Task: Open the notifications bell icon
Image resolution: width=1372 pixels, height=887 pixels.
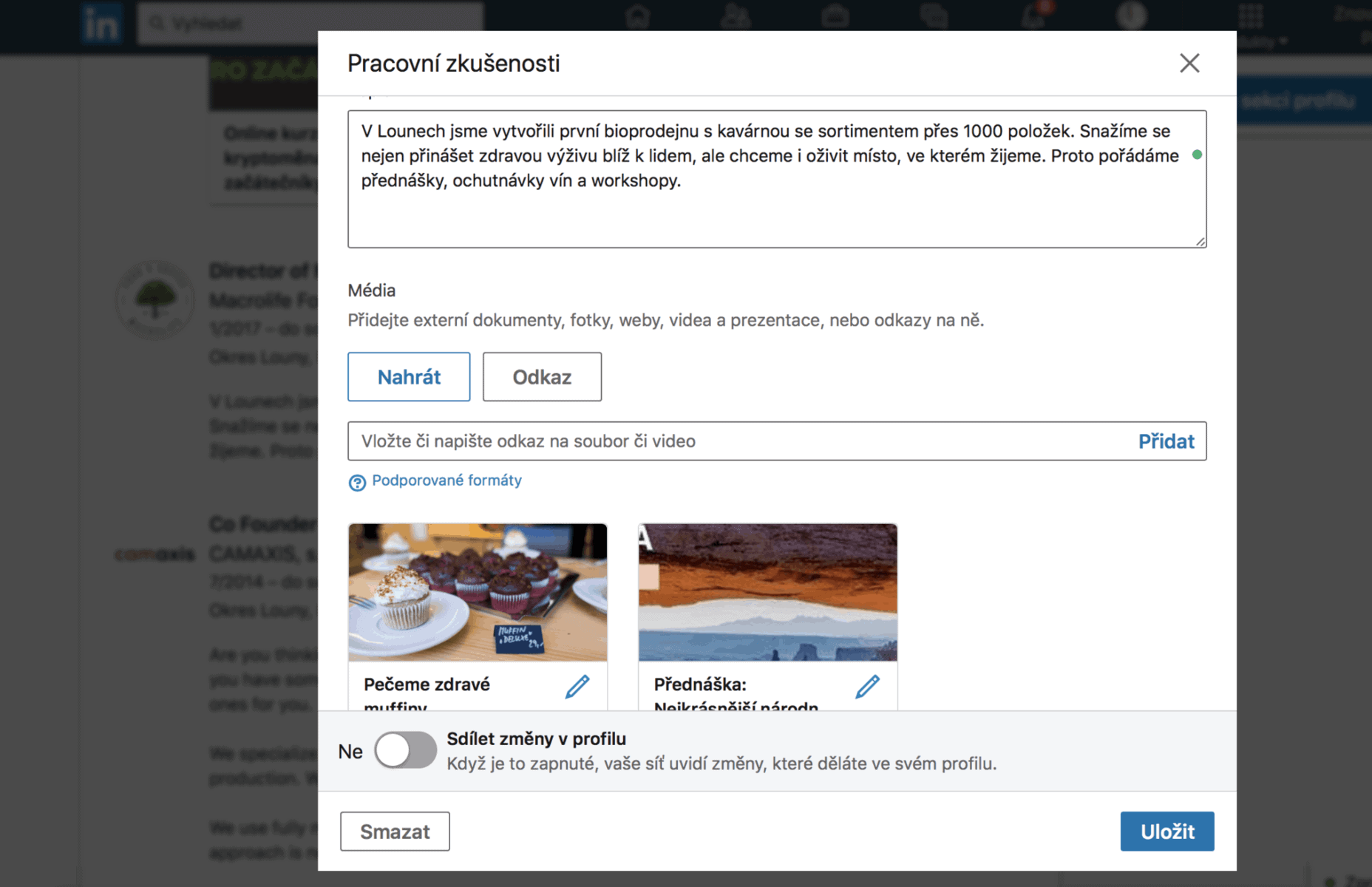Action: 1033,16
